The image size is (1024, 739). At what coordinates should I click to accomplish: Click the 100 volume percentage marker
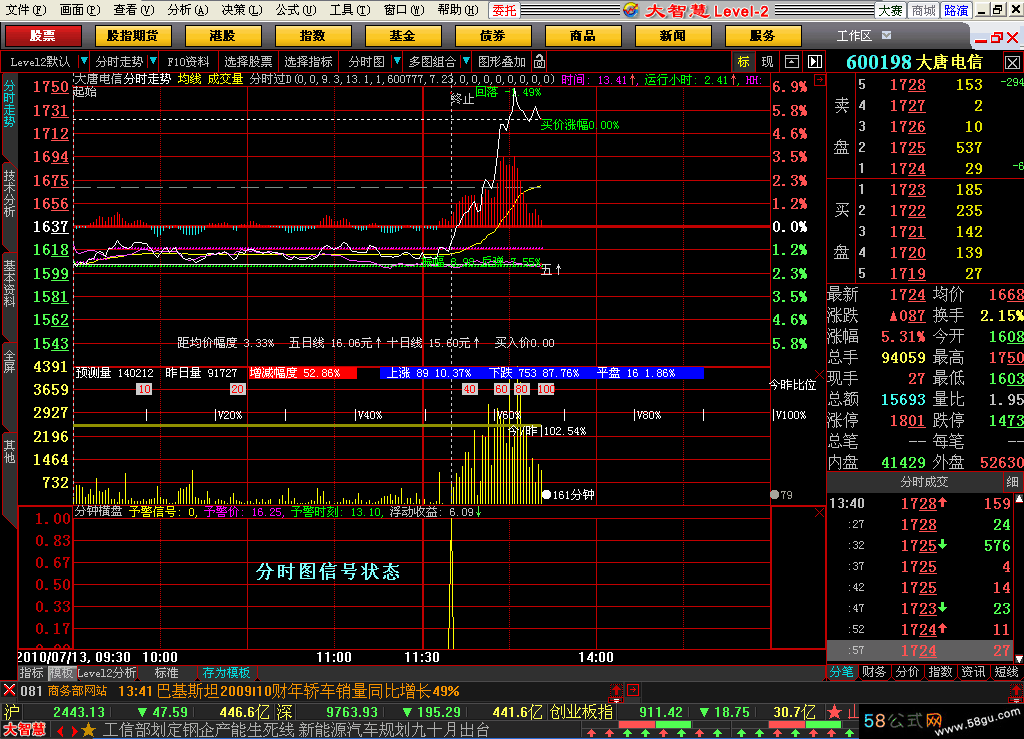click(x=546, y=389)
